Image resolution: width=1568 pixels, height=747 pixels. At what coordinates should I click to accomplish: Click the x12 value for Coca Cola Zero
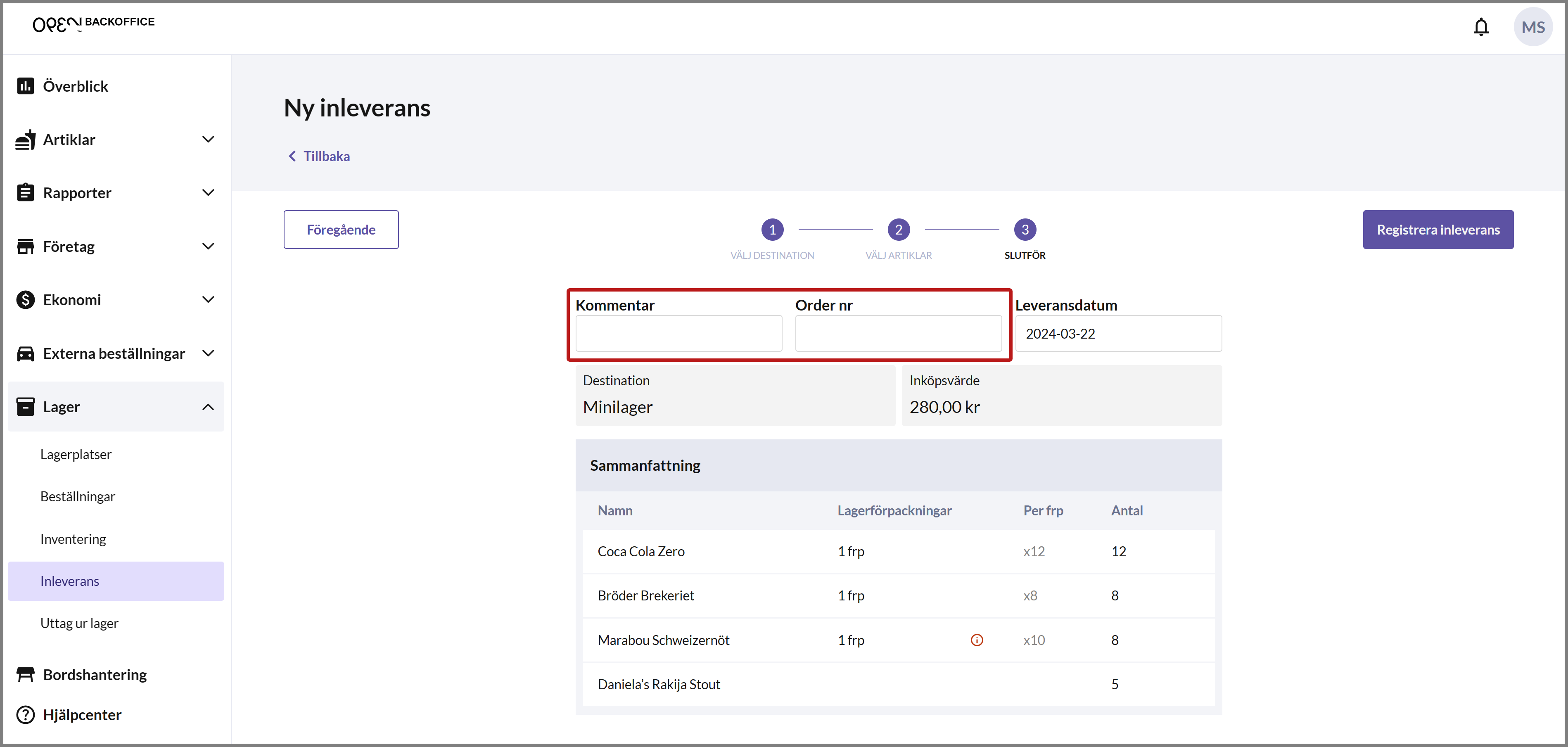click(x=1034, y=551)
